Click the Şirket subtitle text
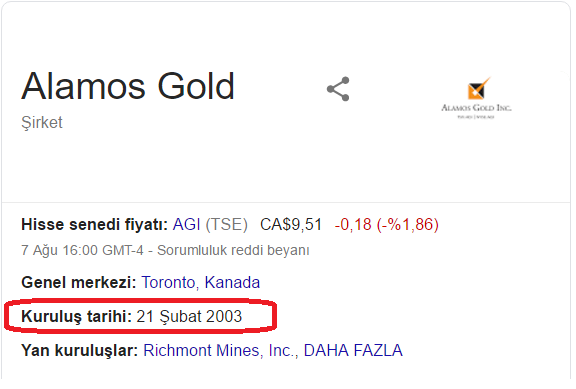Viewport: 576px width, 389px height. (x=42, y=123)
